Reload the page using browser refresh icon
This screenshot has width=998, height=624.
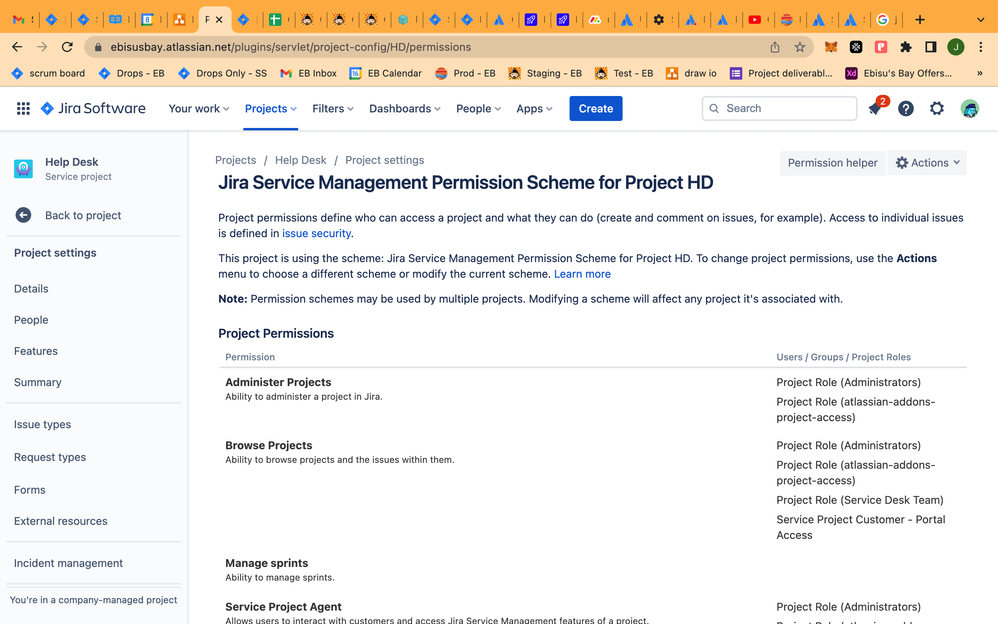(x=67, y=47)
